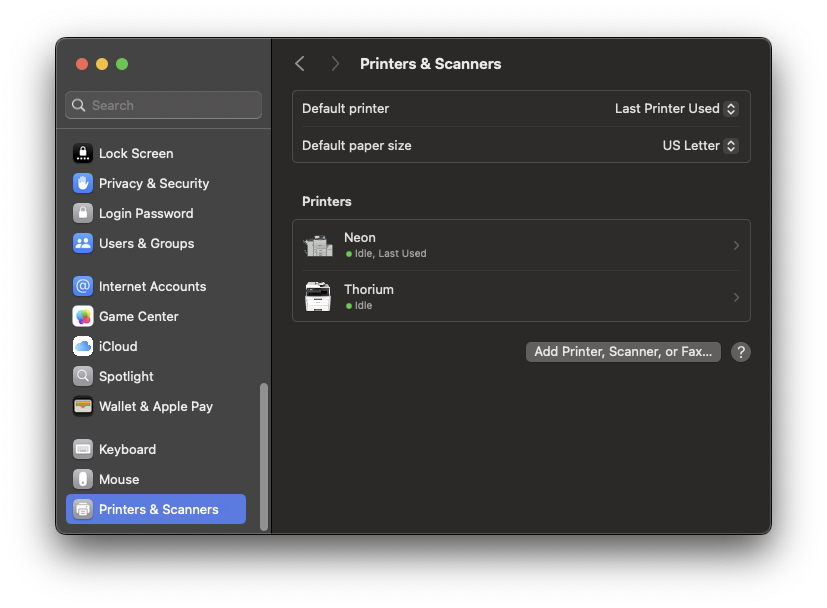Click the Wallet & Apple Pay card icon

pos(83,407)
